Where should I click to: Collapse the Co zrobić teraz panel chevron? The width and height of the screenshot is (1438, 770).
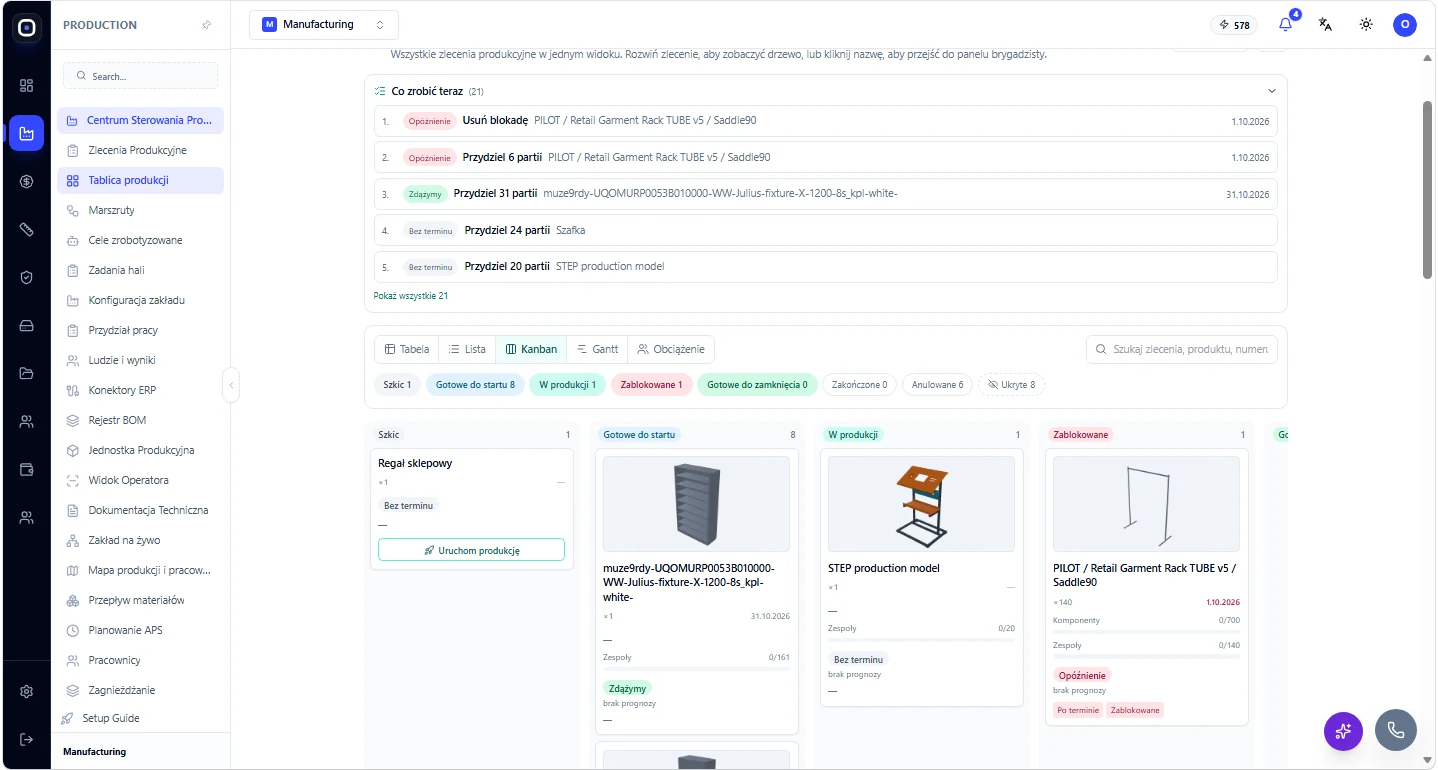click(1272, 91)
